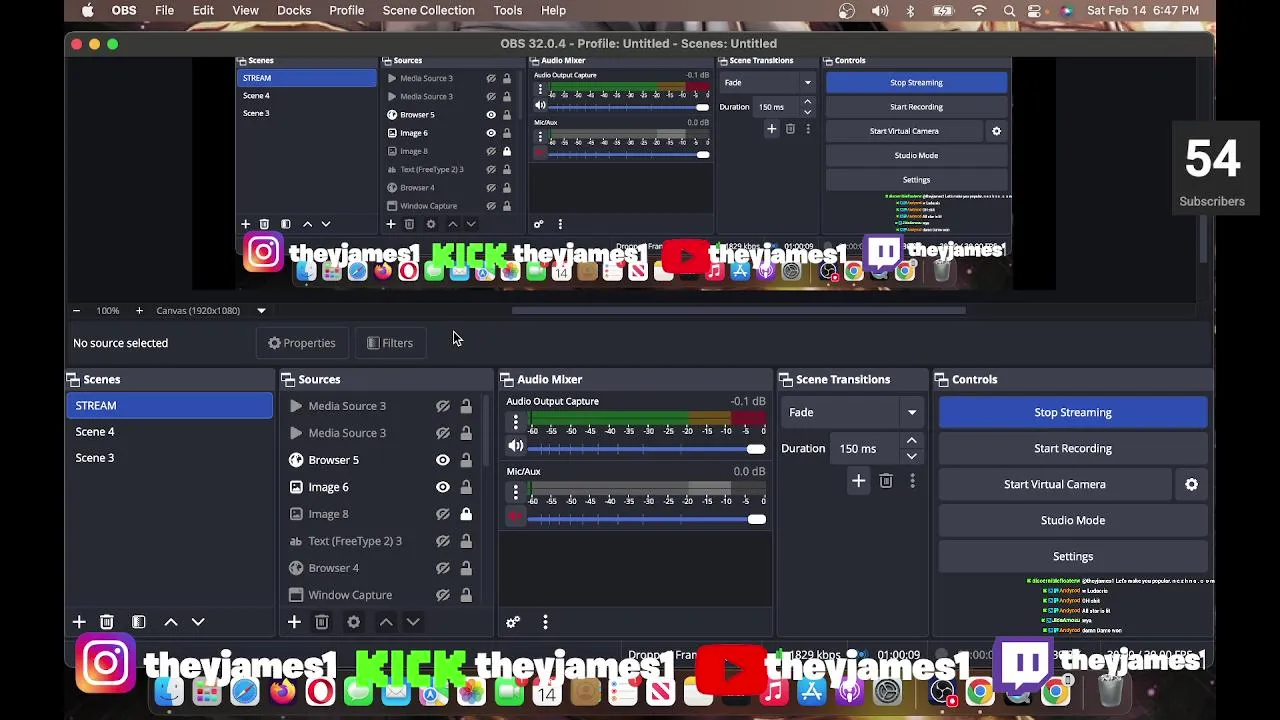Viewport: 1280px width, 720px height.
Task: Open the Scene Collection menu
Action: point(428,10)
